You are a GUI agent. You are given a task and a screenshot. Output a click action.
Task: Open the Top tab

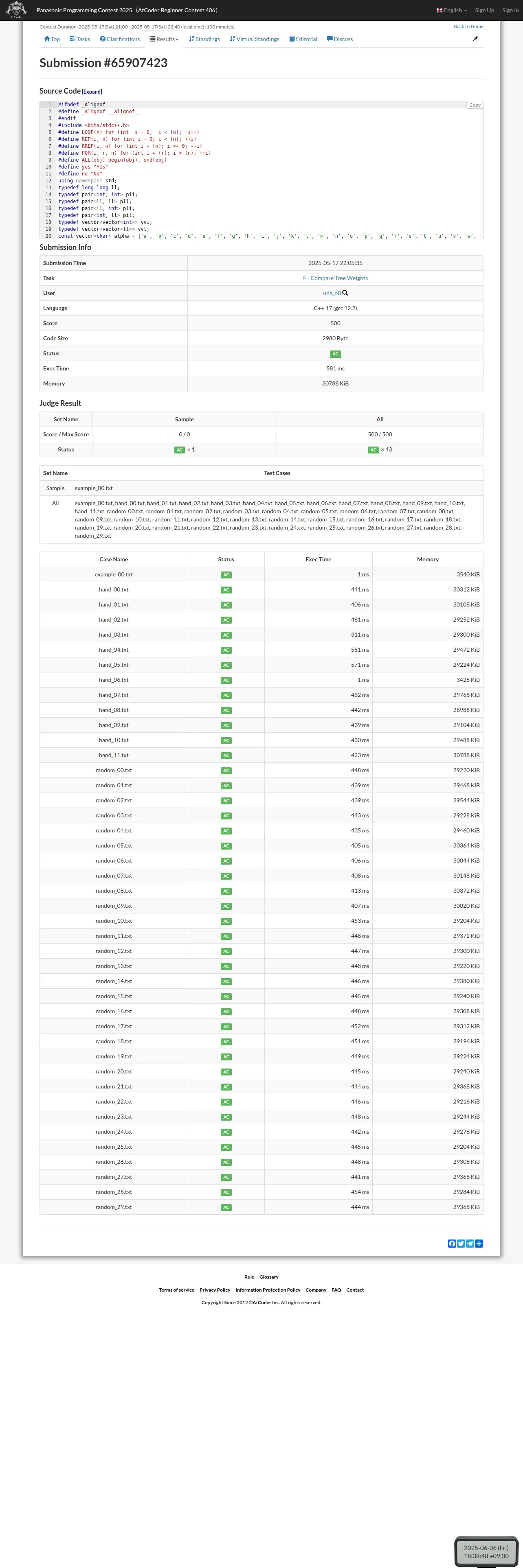click(52, 39)
